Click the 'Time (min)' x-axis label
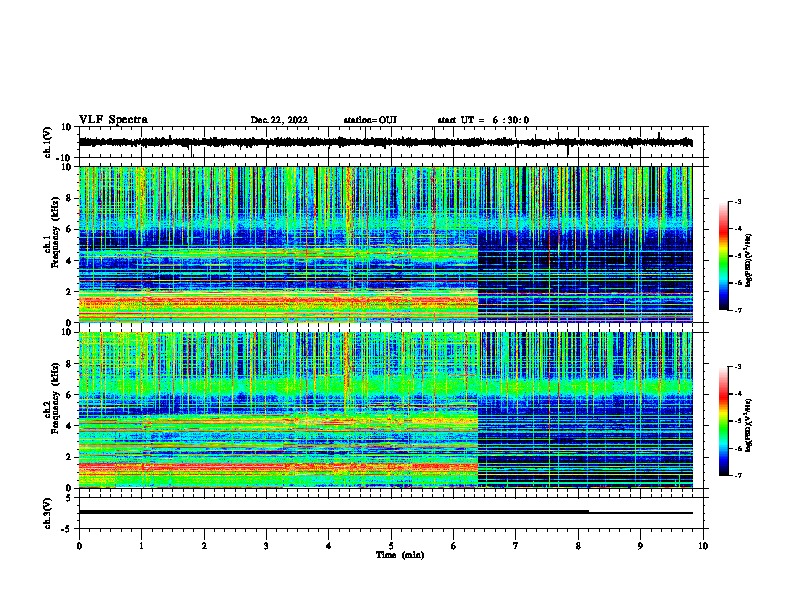The width and height of the screenshot is (792, 612). coord(400,555)
